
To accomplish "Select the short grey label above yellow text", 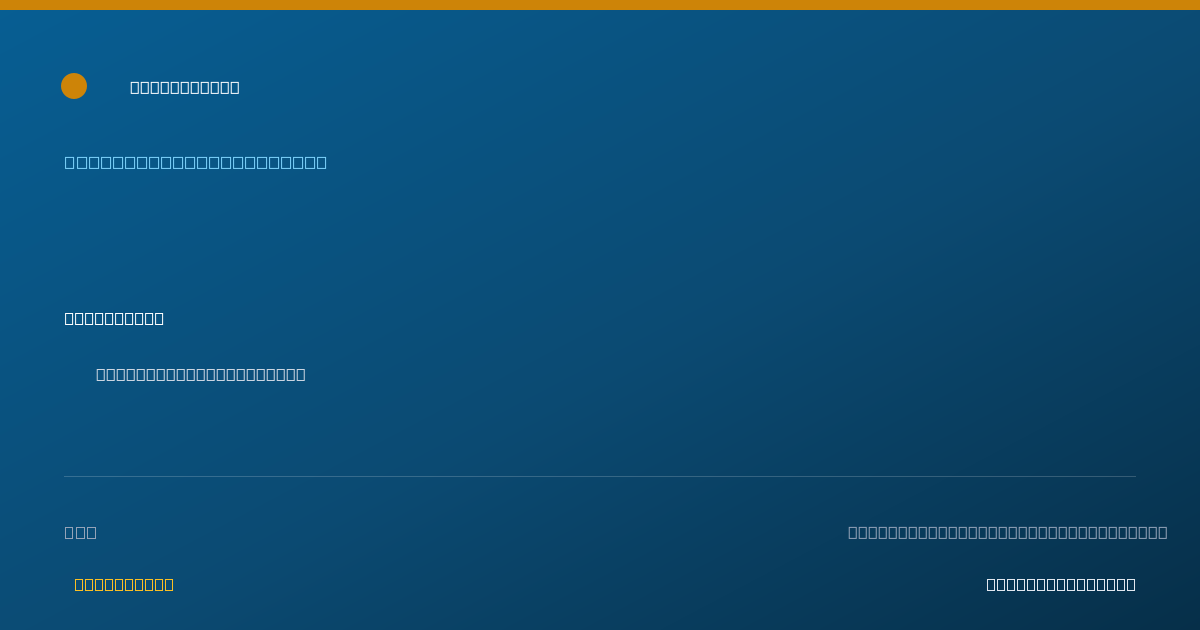I will click(x=81, y=532).
